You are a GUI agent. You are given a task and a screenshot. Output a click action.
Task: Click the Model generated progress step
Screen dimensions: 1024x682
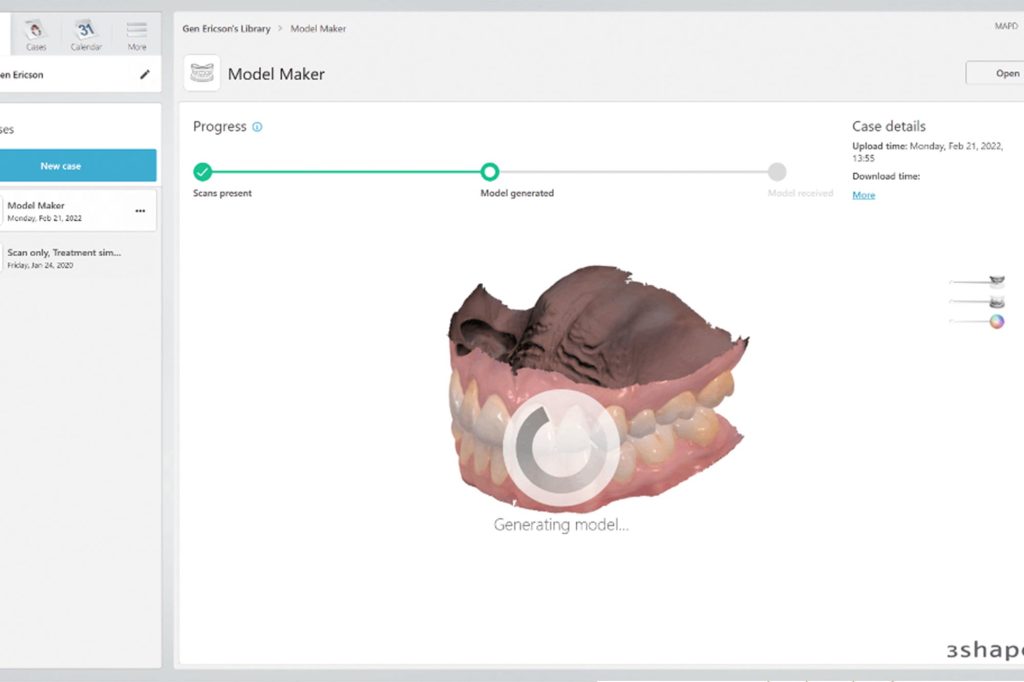(490, 171)
